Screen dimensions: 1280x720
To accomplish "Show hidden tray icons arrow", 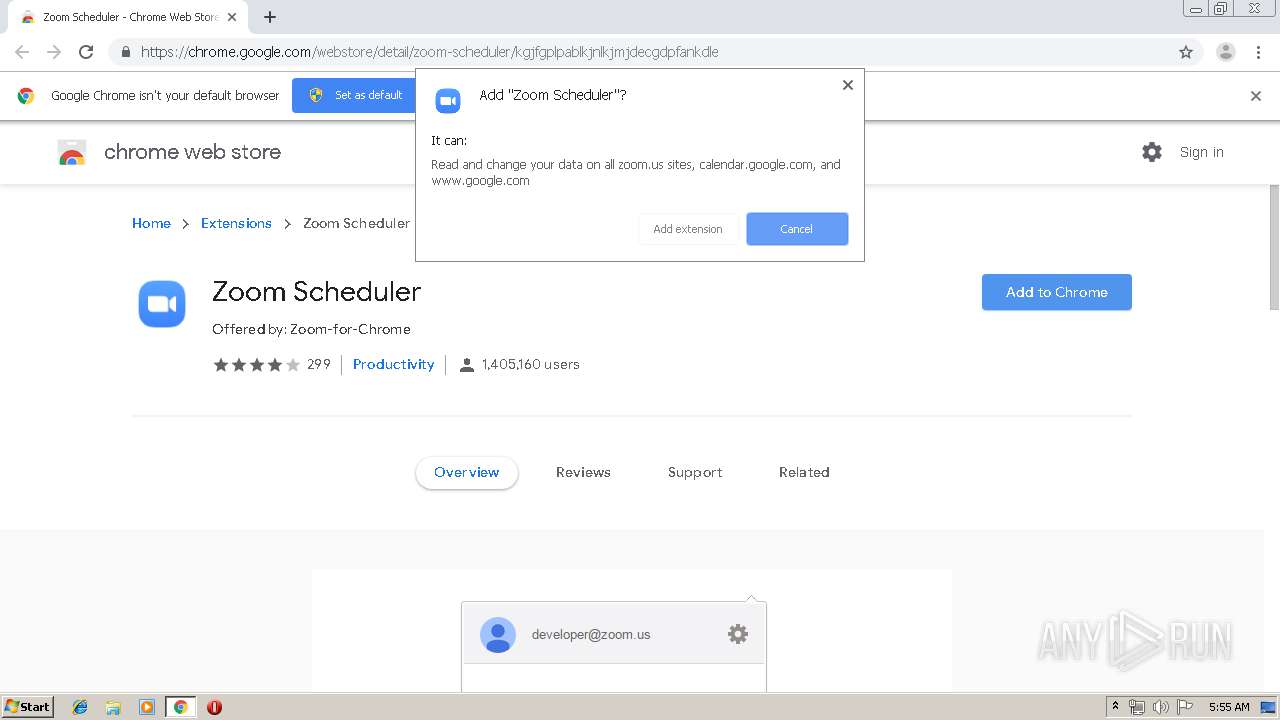I will tap(1115, 707).
